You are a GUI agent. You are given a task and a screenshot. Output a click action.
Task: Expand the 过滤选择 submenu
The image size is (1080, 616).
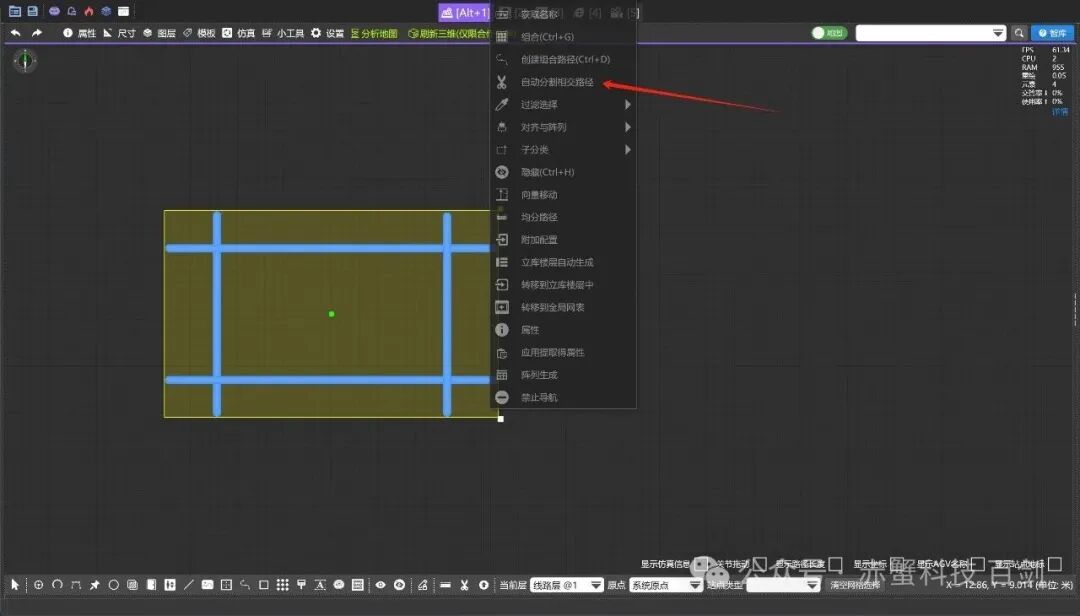tap(563, 105)
